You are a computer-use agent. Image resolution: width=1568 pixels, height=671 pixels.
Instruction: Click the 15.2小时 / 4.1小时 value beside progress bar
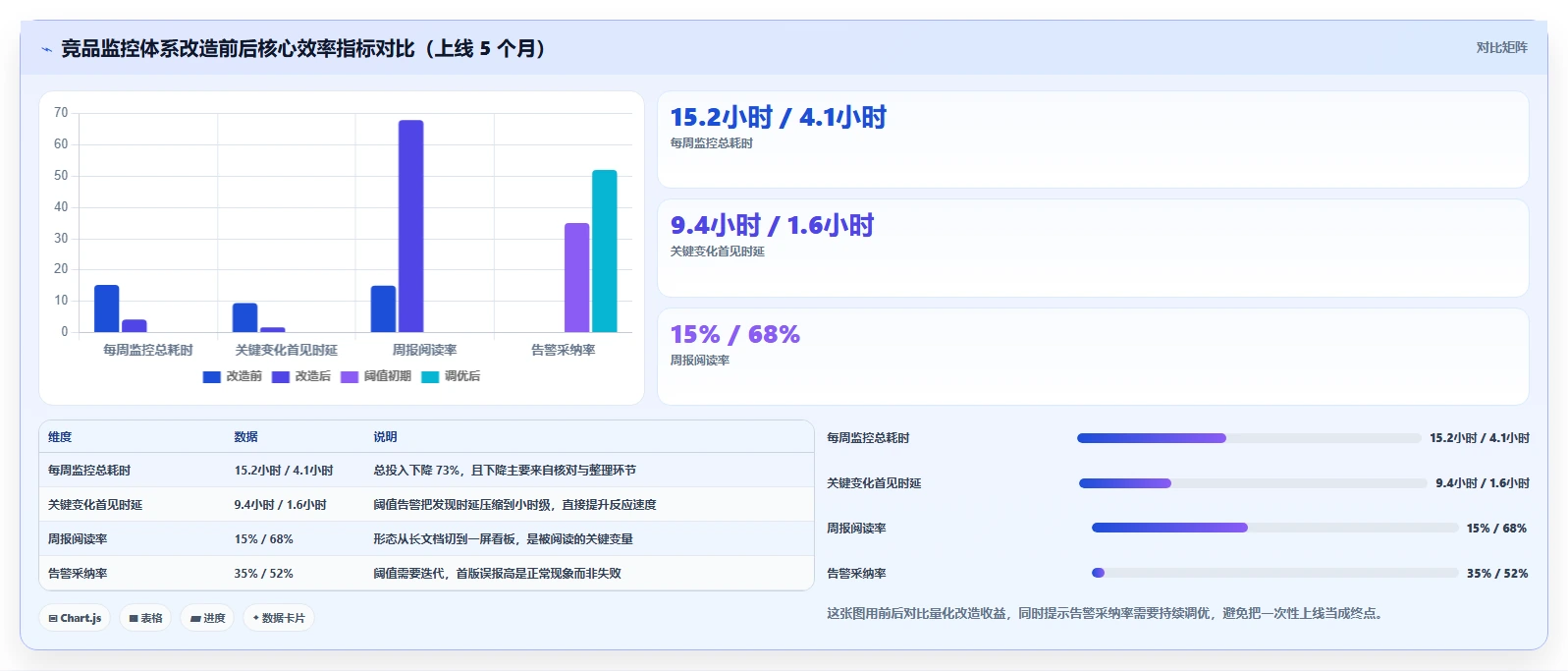pos(1480,438)
